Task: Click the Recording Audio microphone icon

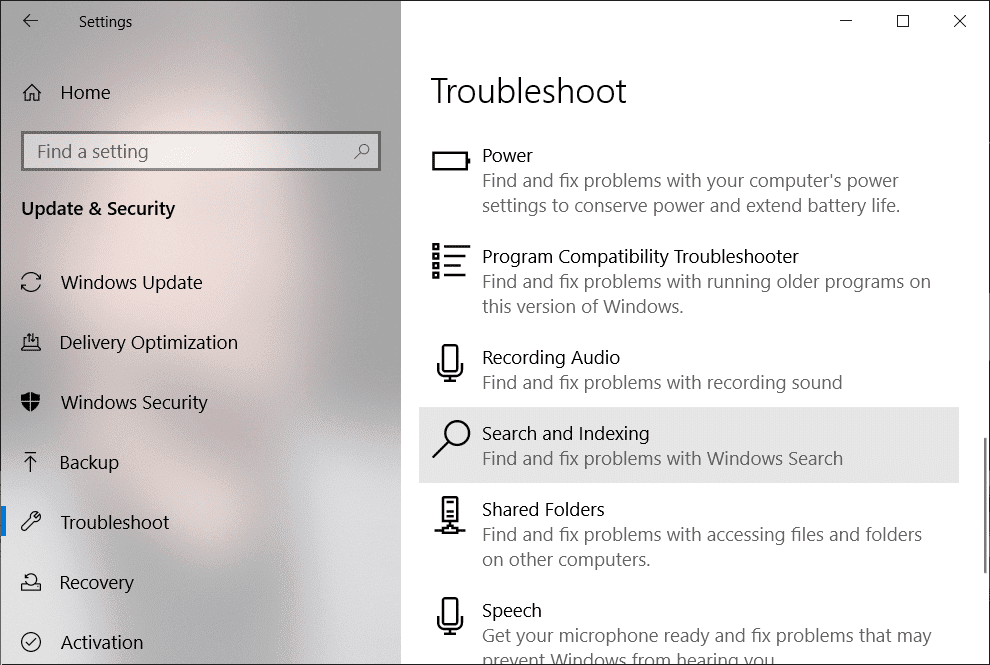Action: [x=450, y=363]
